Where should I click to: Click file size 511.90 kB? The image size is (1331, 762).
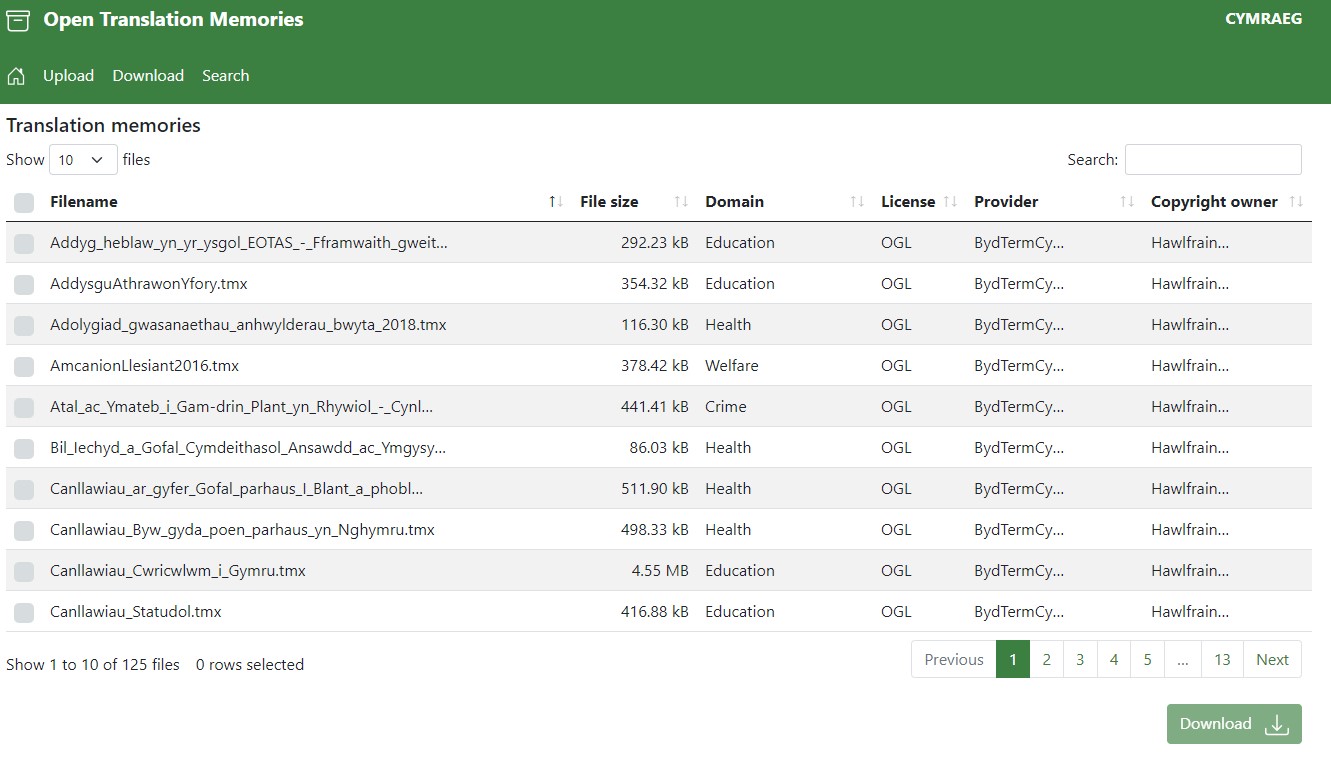coord(655,489)
